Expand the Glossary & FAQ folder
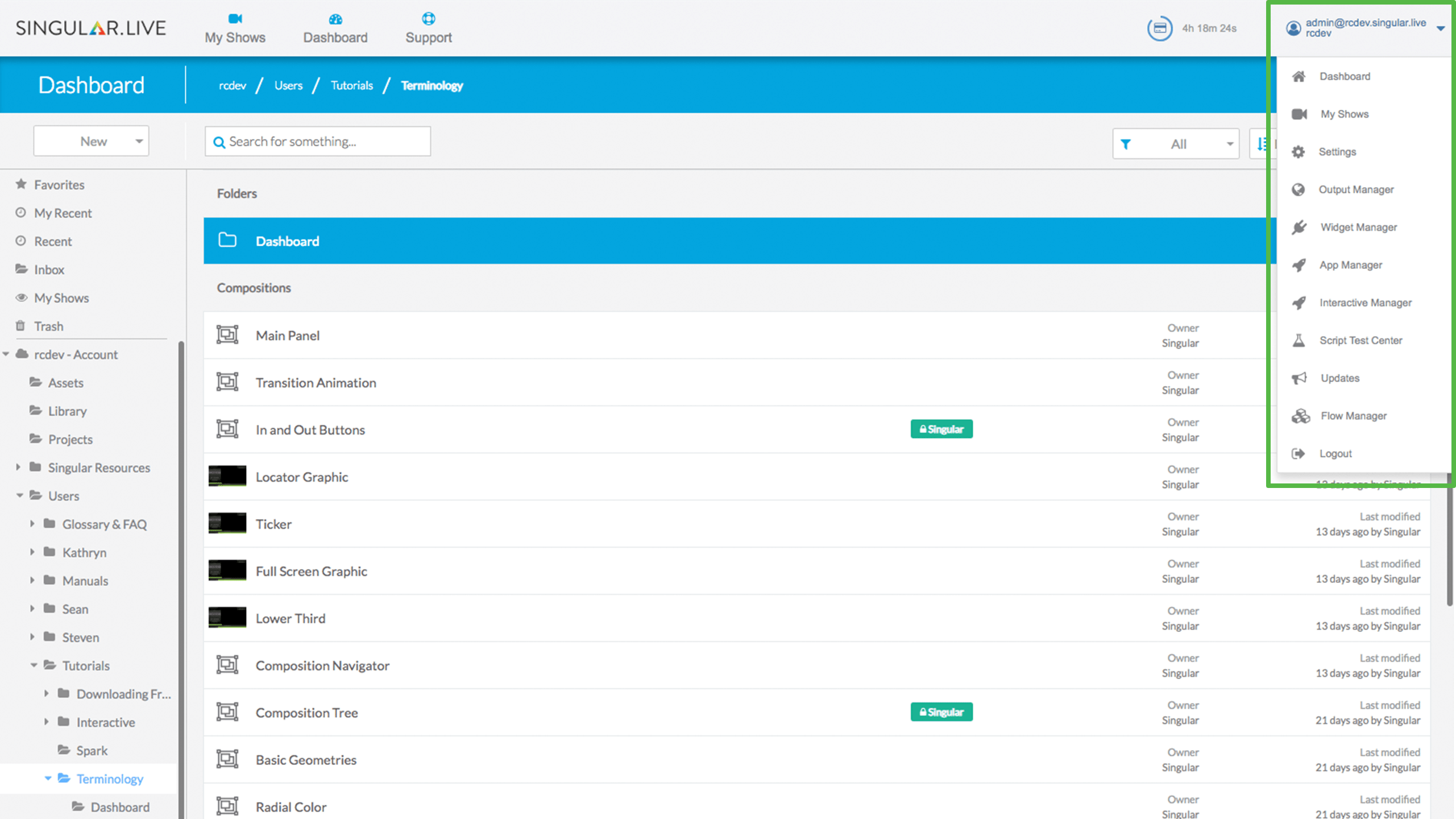 click(32, 523)
